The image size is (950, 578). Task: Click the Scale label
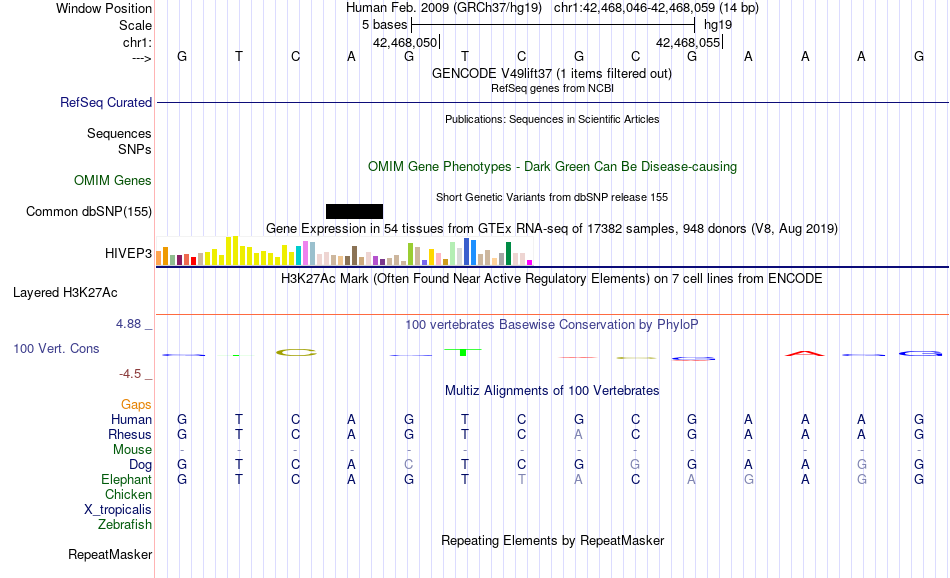pyautogui.click(x=136, y=25)
